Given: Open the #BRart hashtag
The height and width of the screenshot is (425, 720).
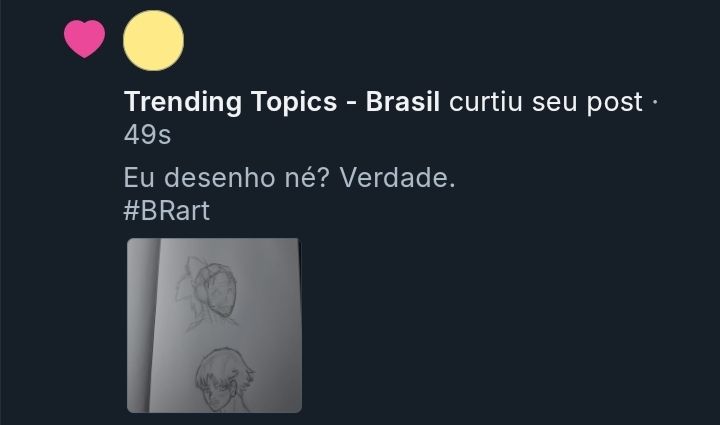Looking at the screenshot, I should (x=167, y=211).
